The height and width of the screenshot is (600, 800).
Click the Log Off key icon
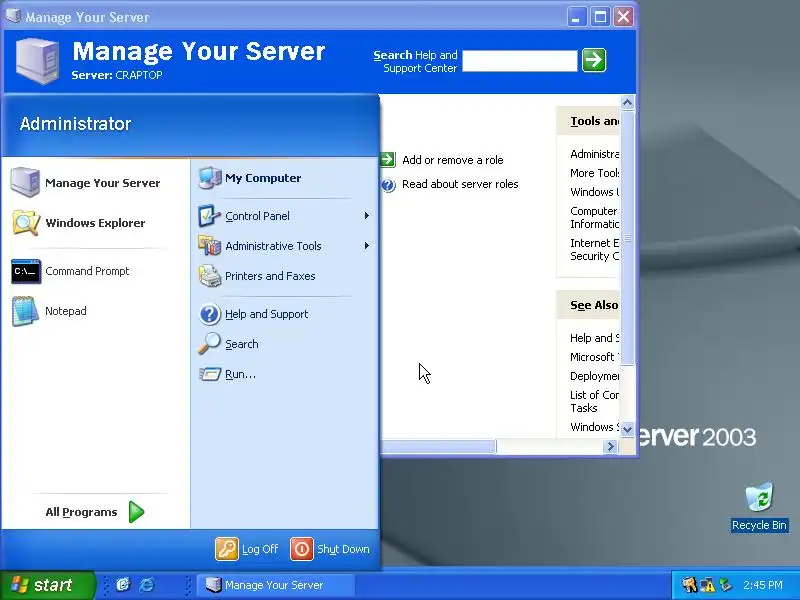[x=227, y=549]
